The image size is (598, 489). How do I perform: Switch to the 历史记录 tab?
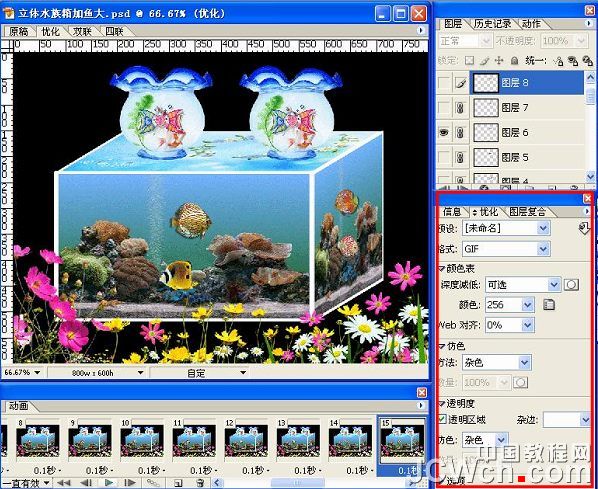coord(492,24)
